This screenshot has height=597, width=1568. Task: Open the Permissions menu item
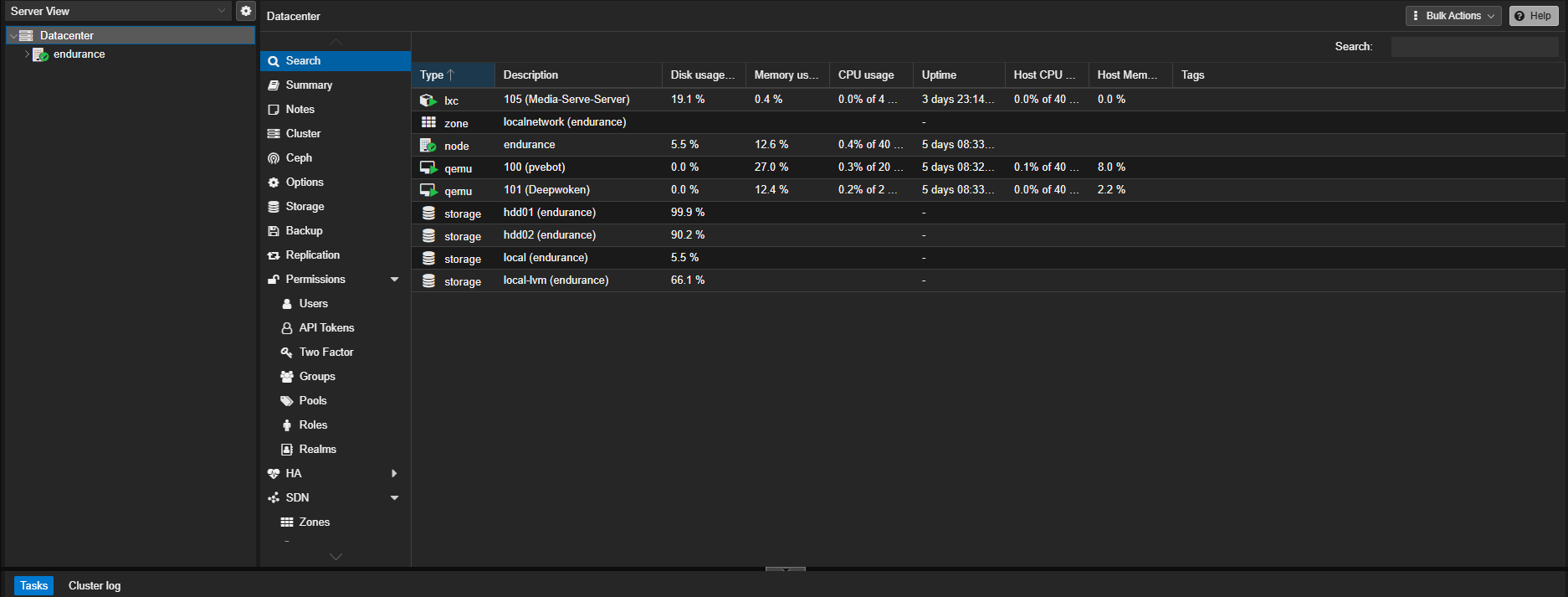pyautogui.click(x=336, y=280)
